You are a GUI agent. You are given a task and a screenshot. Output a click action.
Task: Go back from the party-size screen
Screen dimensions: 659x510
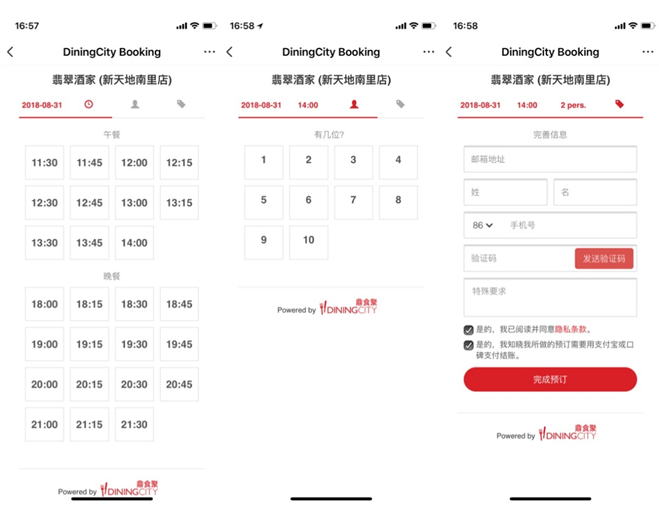pos(229,52)
